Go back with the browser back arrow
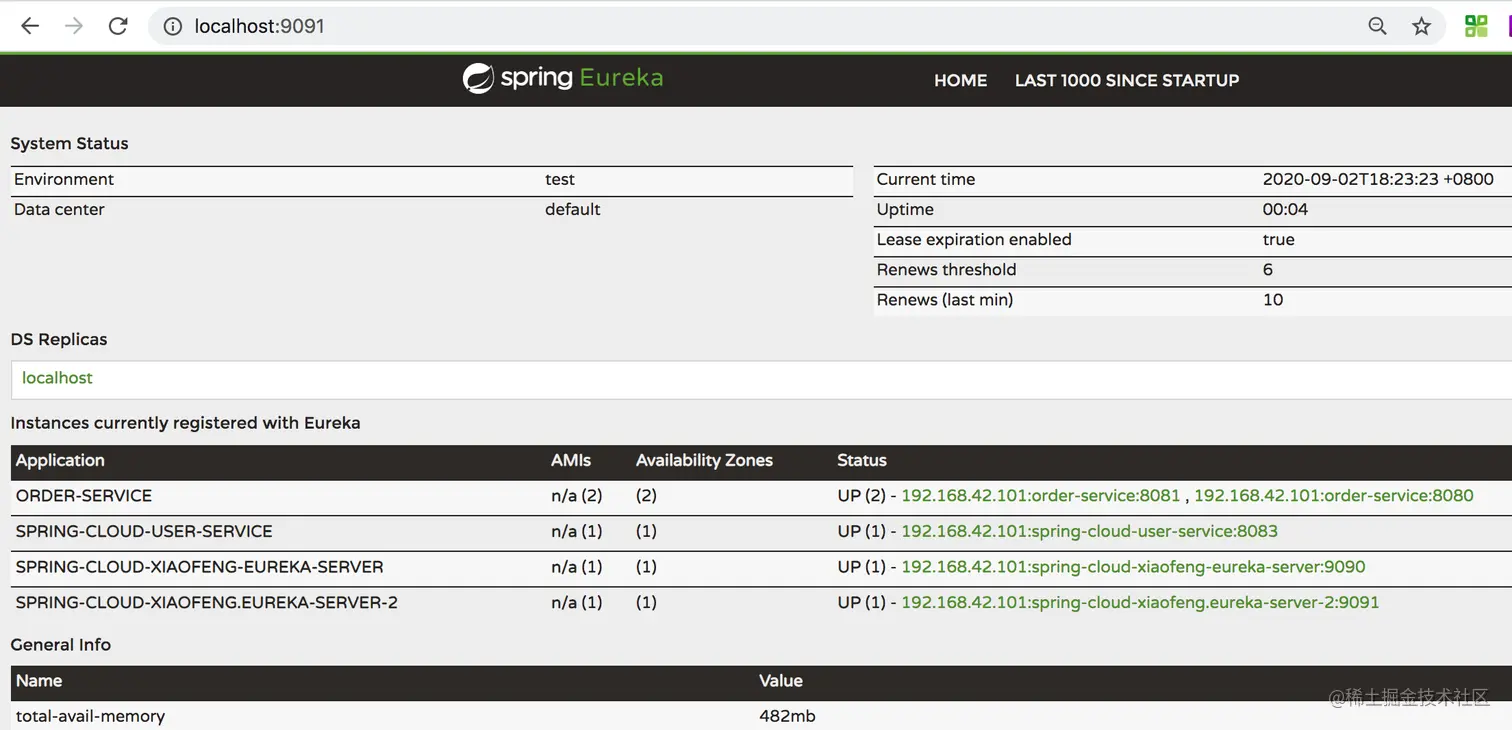The height and width of the screenshot is (730, 1512). (30, 26)
